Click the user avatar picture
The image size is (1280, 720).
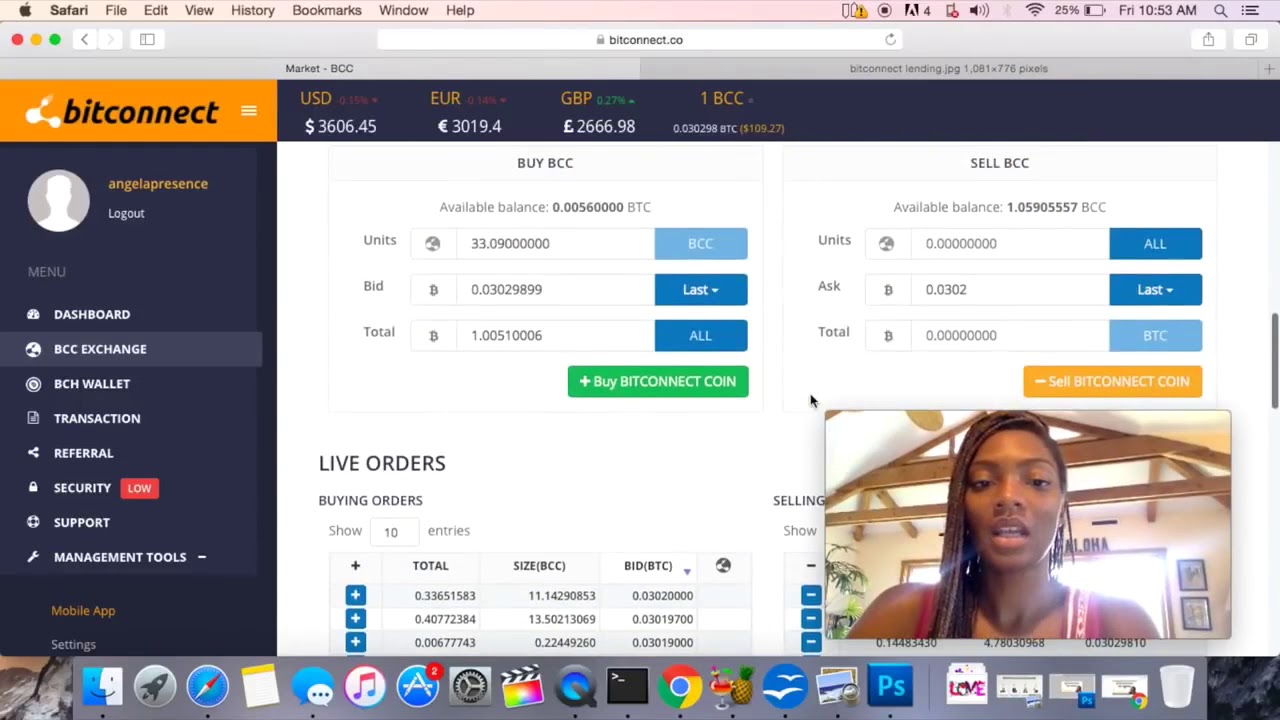point(59,200)
